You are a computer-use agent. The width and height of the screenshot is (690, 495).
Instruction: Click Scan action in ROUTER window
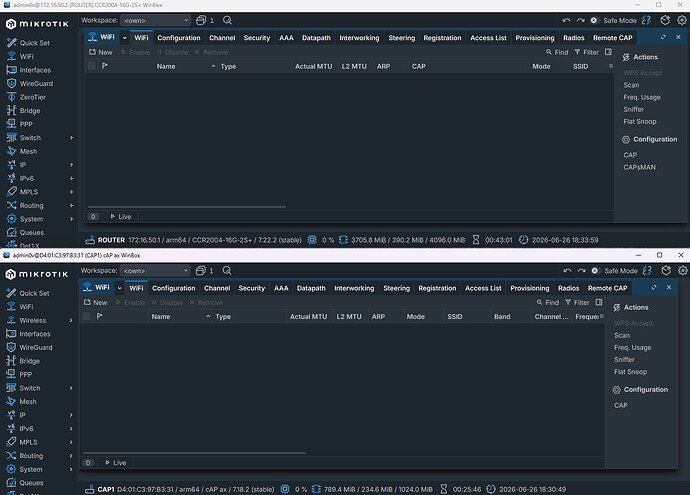[631, 85]
